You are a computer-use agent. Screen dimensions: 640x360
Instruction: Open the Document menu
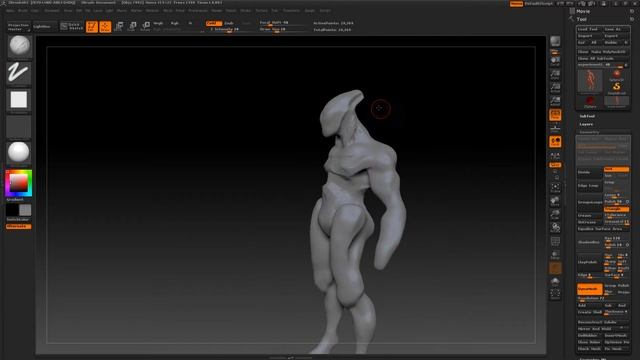[x=52, y=11]
